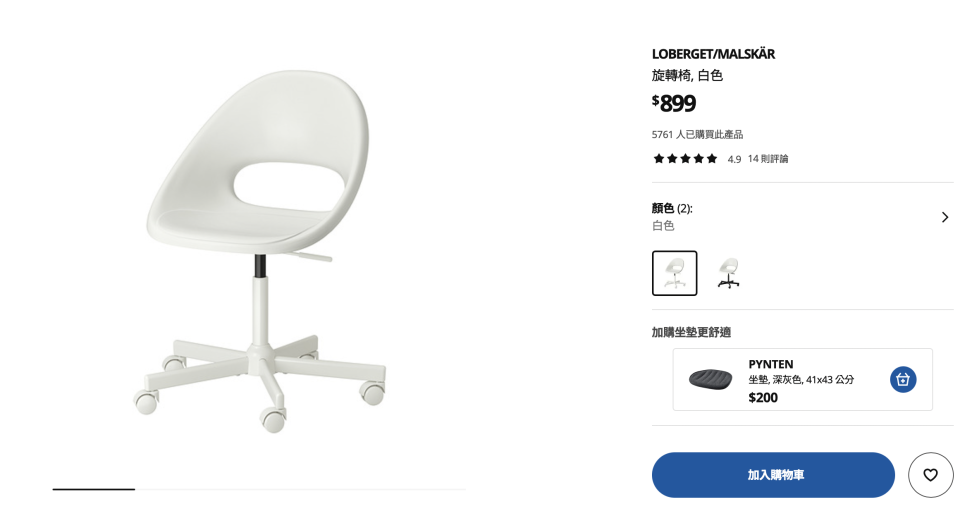The height and width of the screenshot is (511, 960).
Task: Click the 加入購物車 button
Action: coord(773,475)
